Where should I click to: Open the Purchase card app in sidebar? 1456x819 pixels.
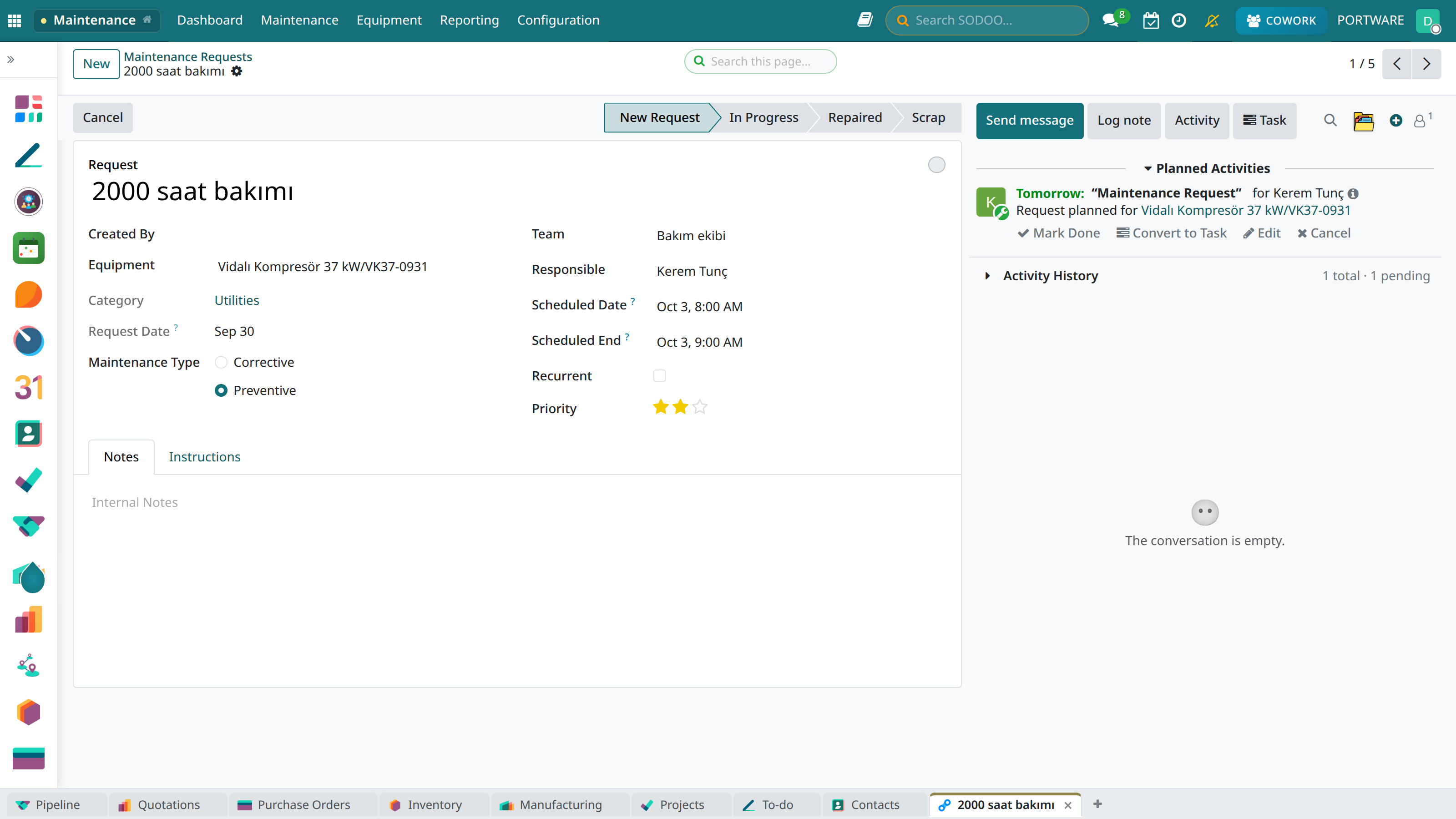(29, 758)
